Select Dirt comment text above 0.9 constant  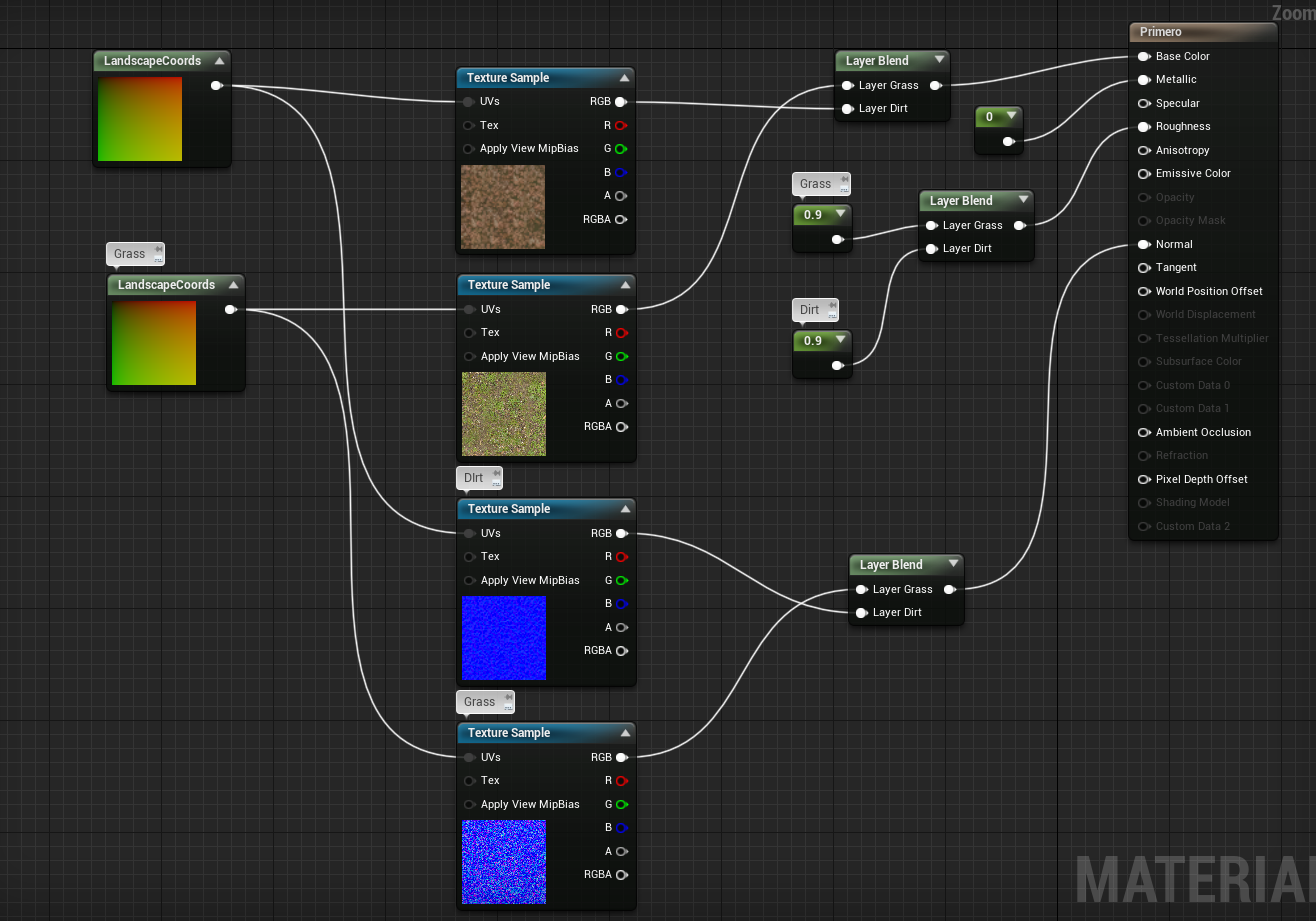tap(810, 310)
